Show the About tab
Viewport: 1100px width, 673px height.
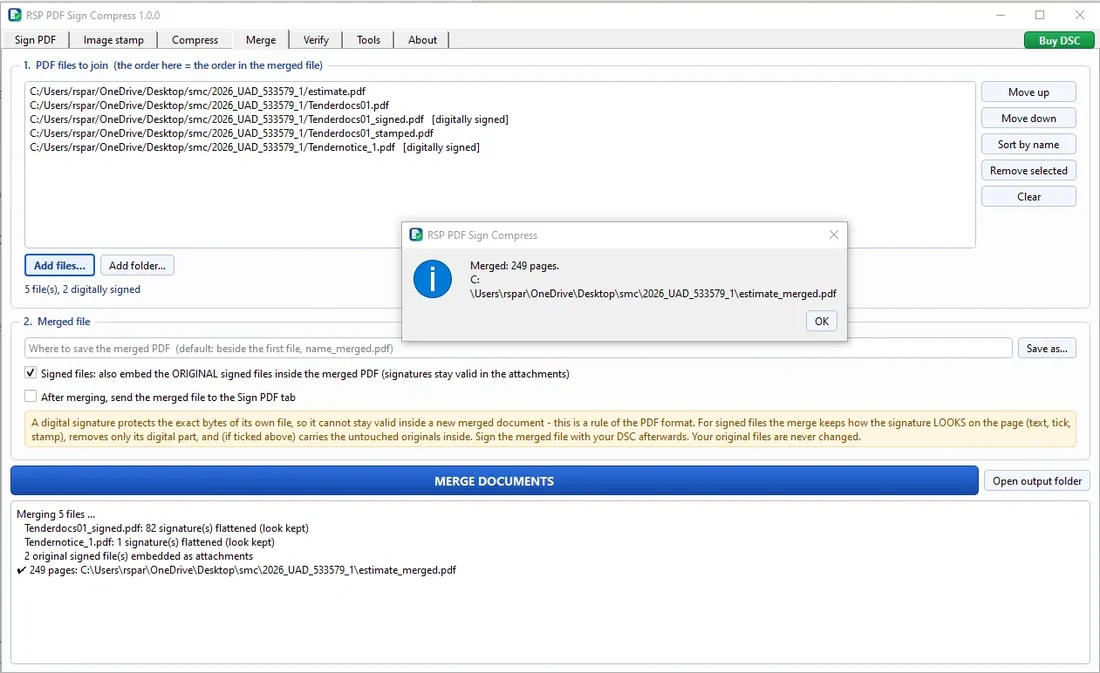coord(422,40)
